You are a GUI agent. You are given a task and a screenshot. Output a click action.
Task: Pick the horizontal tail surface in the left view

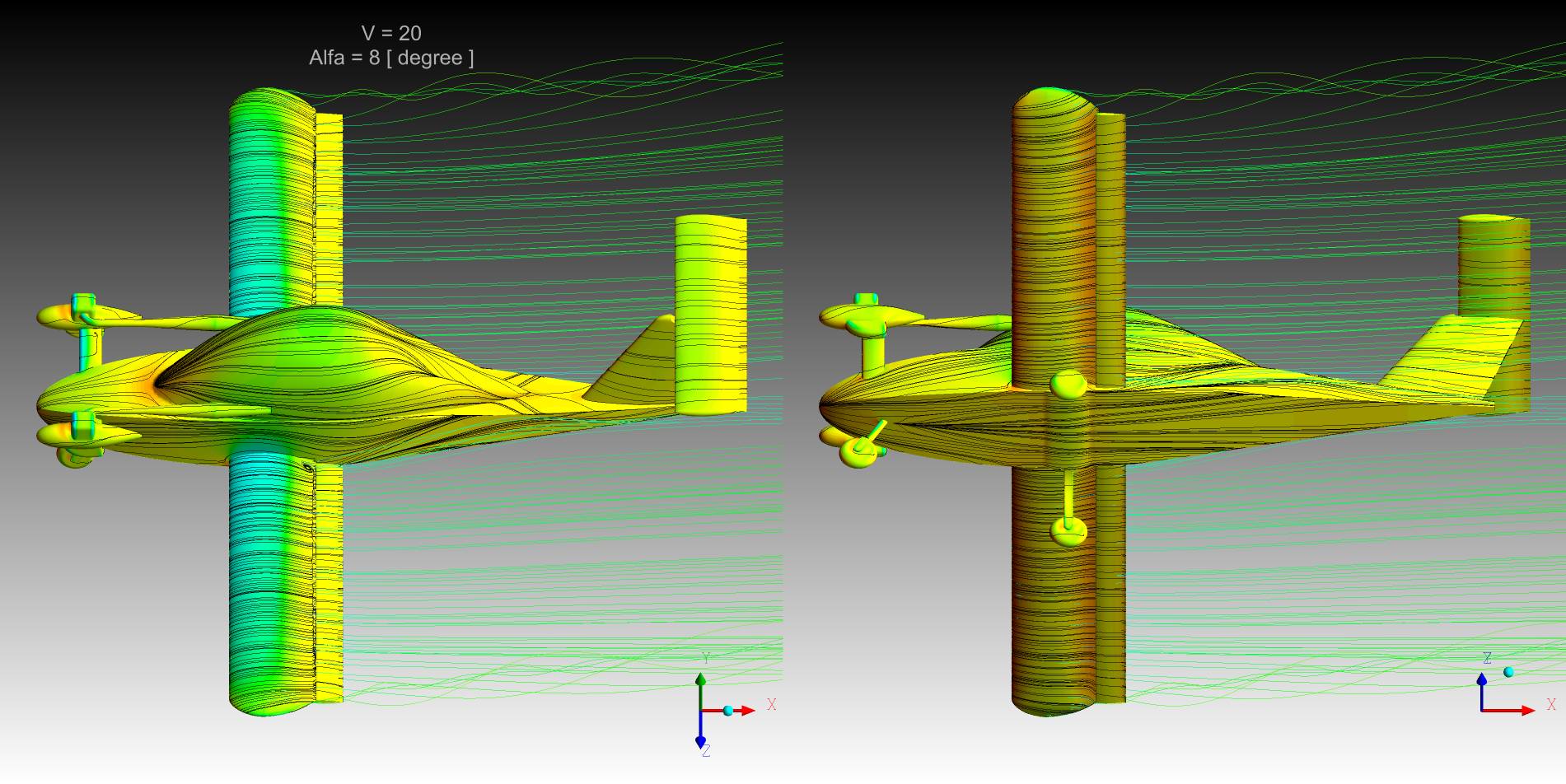pos(710,313)
